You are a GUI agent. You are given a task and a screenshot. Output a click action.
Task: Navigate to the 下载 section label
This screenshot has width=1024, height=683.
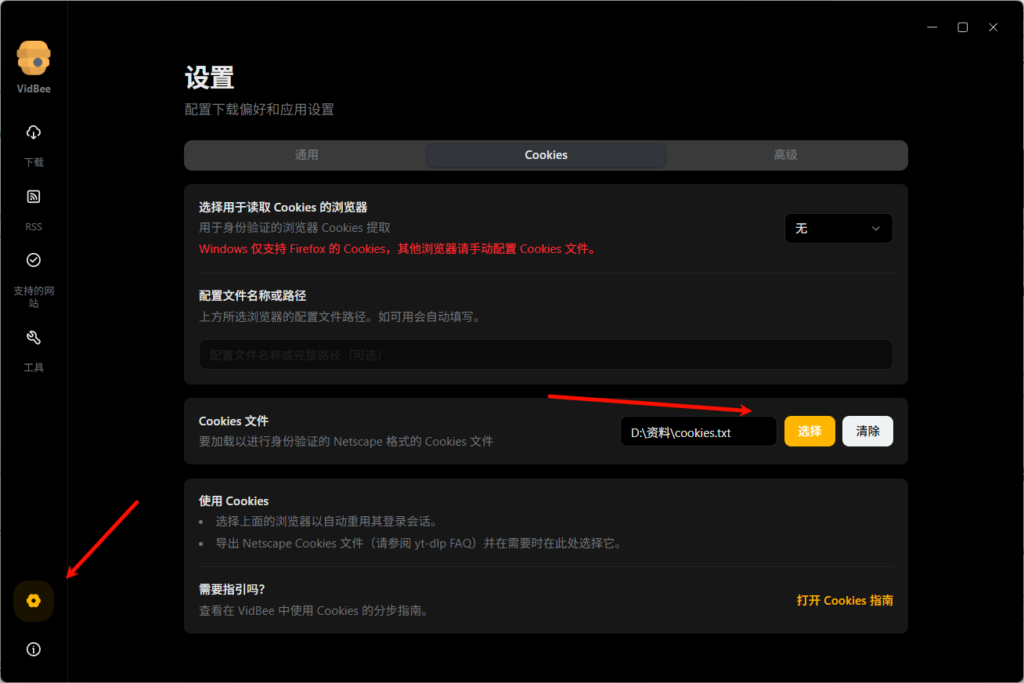33,162
